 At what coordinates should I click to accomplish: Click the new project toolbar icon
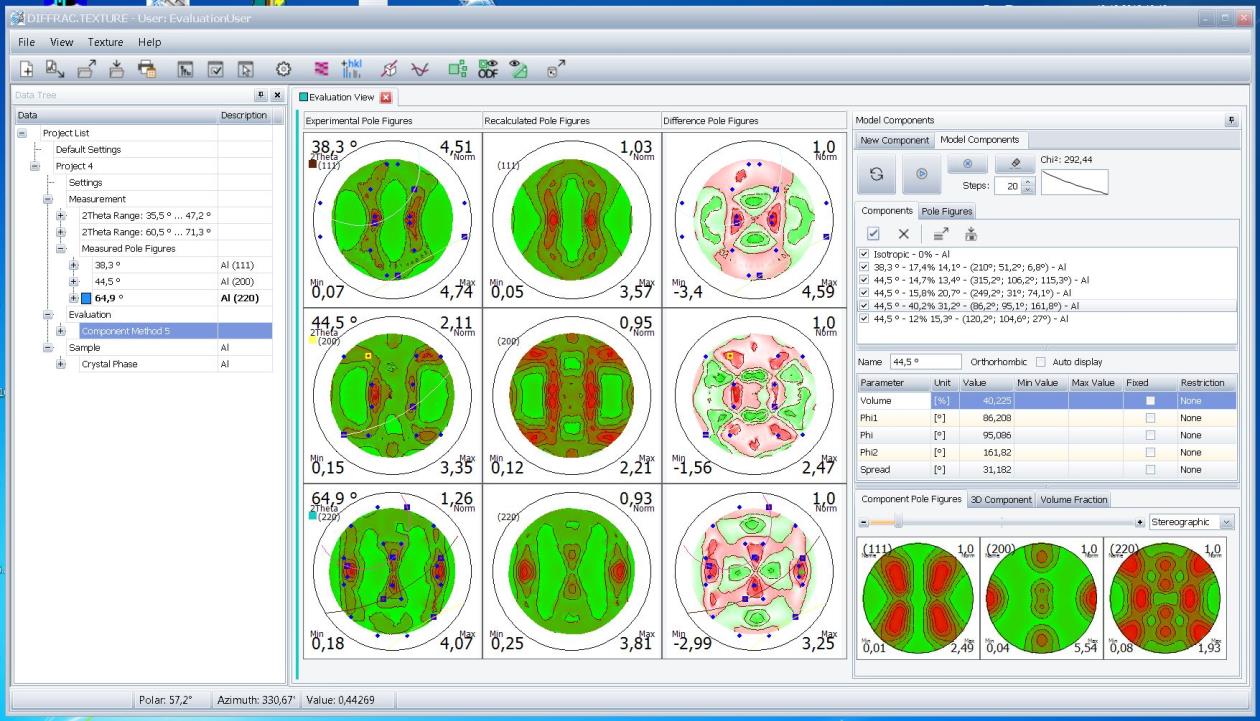click(x=27, y=69)
